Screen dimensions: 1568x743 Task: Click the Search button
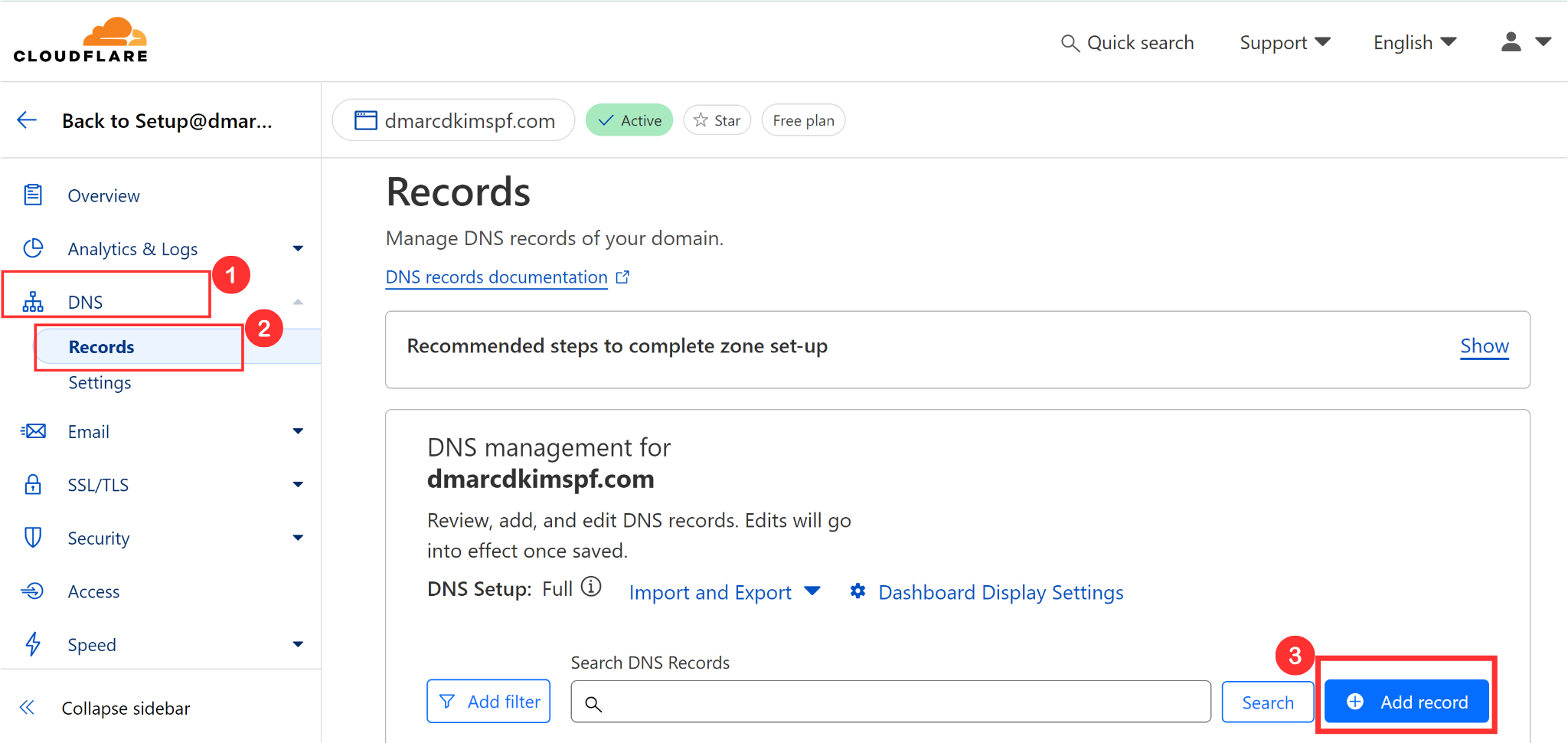[x=1268, y=702]
